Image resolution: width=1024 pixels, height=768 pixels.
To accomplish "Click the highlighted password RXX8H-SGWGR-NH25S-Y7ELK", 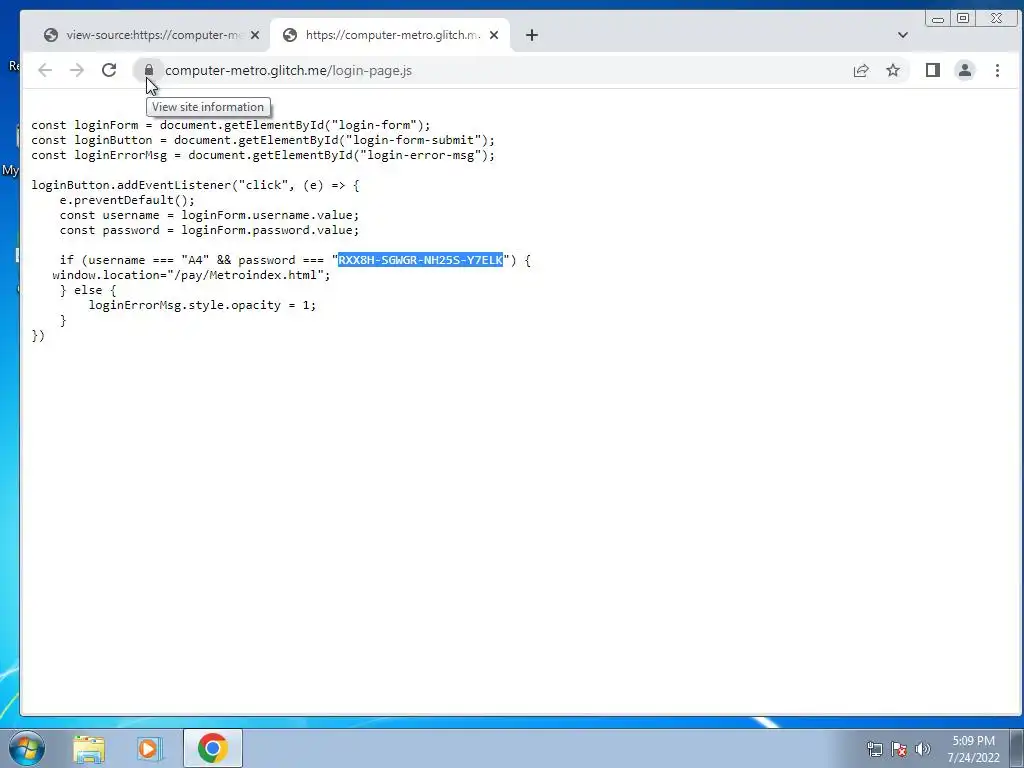I will (x=421, y=260).
